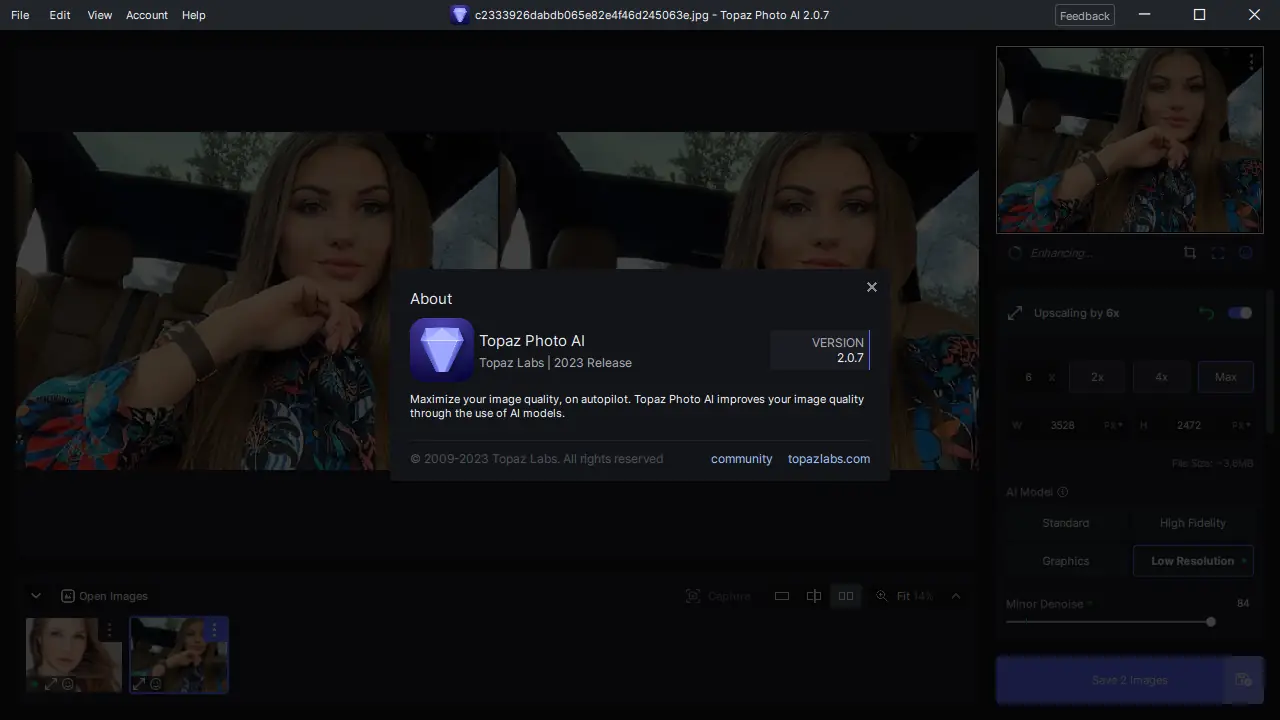
Task: Click the Upscaling arrows icon
Action: point(1015,313)
